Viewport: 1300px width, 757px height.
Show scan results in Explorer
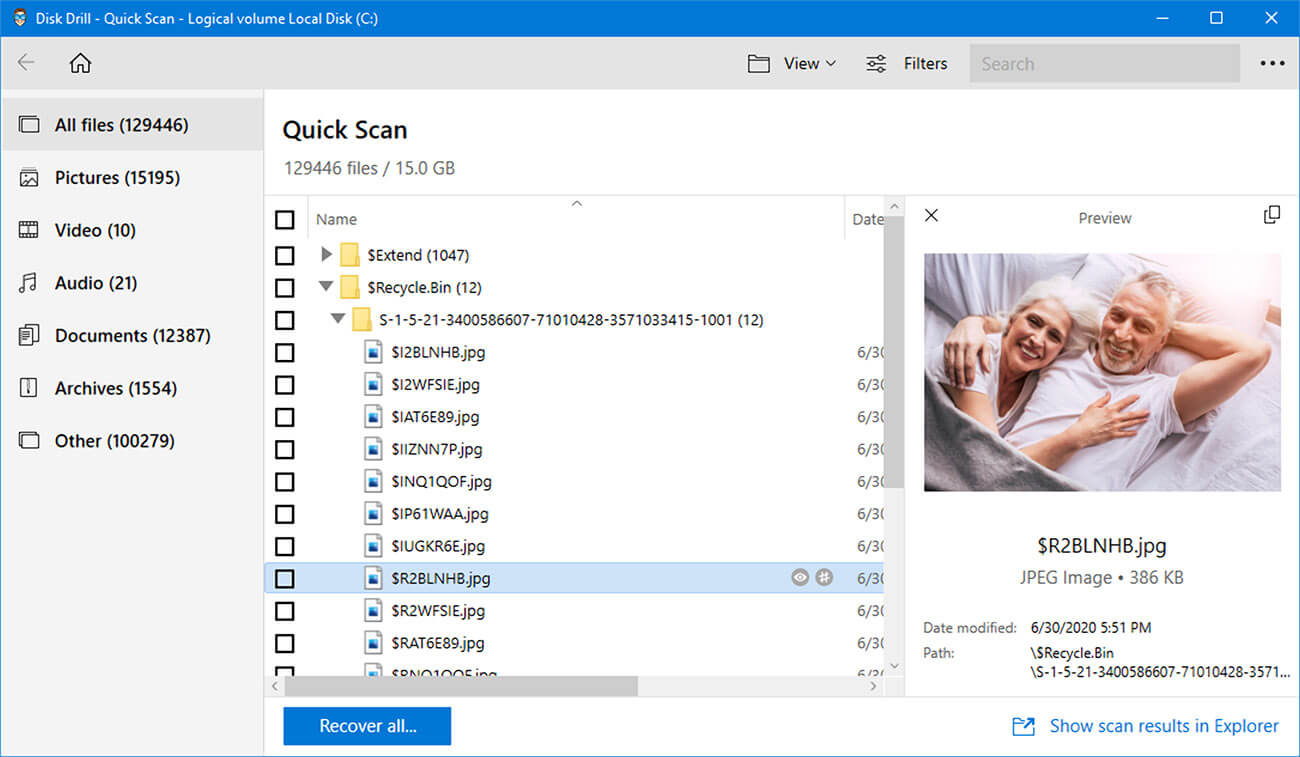(1163, 725)
